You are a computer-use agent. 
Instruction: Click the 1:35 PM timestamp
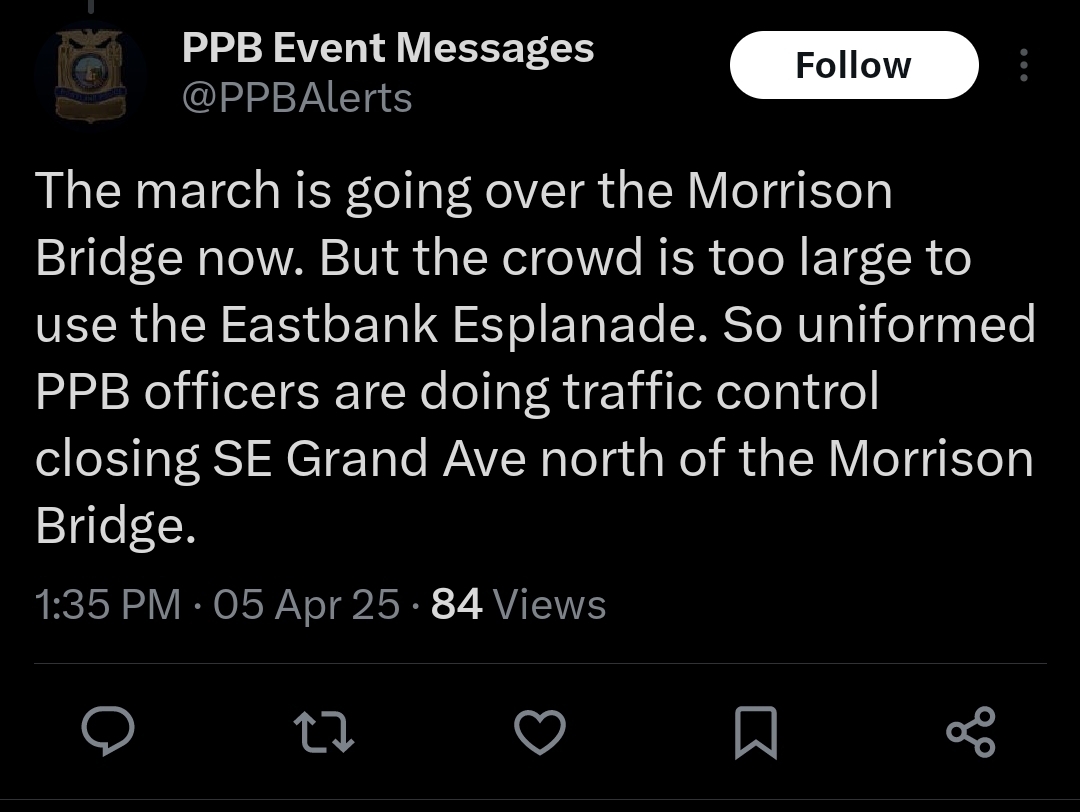pyautogui.click(x=108, y=605)
